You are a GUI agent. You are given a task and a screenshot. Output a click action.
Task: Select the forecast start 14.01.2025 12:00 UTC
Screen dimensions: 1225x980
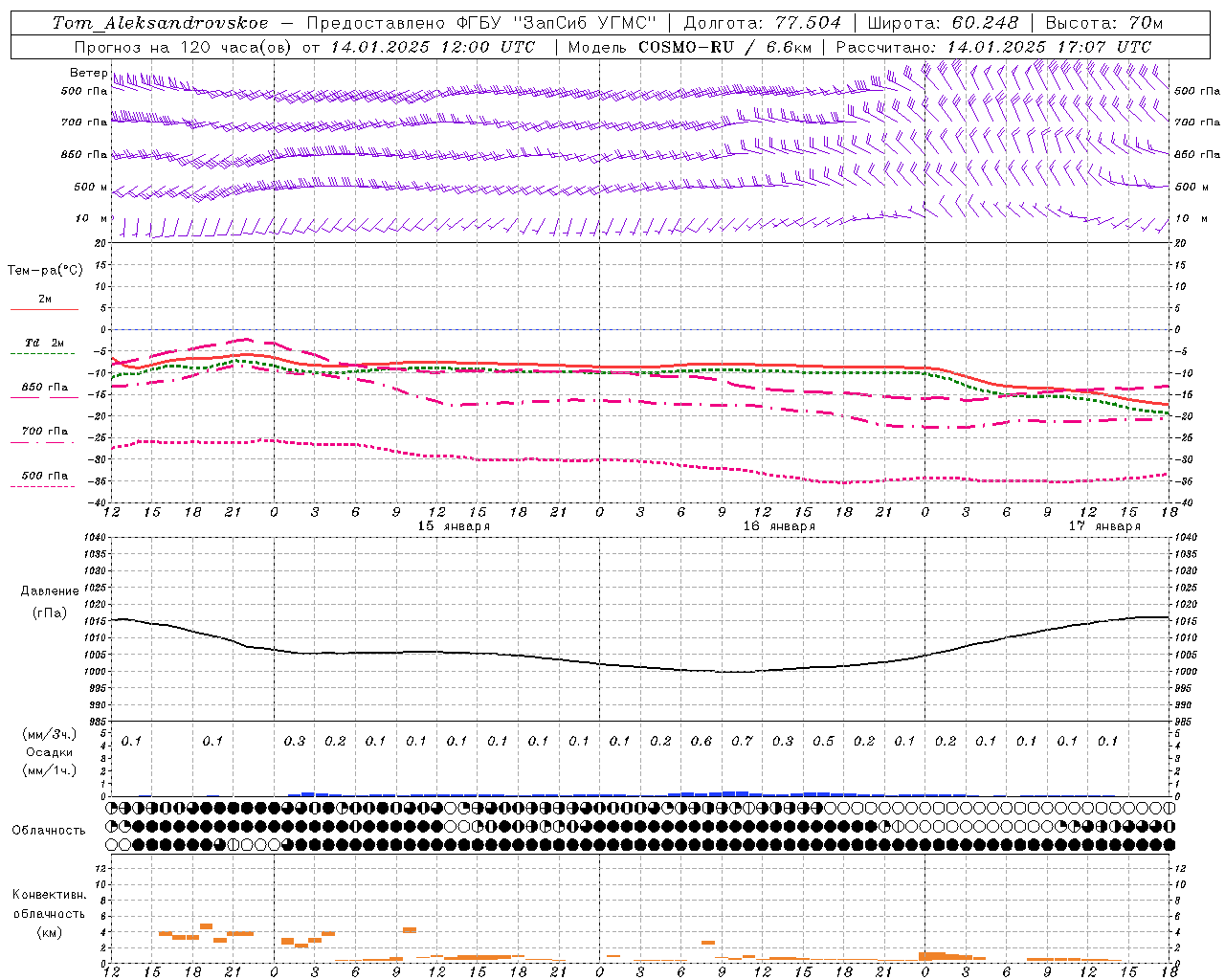coord(433,47)
